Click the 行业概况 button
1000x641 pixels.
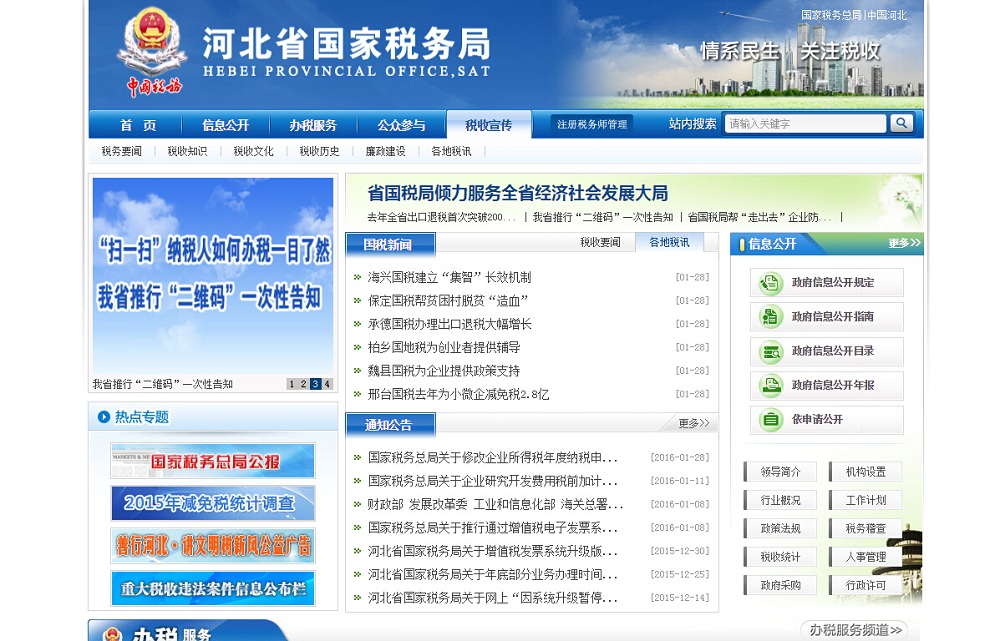(x=780, y=500)
